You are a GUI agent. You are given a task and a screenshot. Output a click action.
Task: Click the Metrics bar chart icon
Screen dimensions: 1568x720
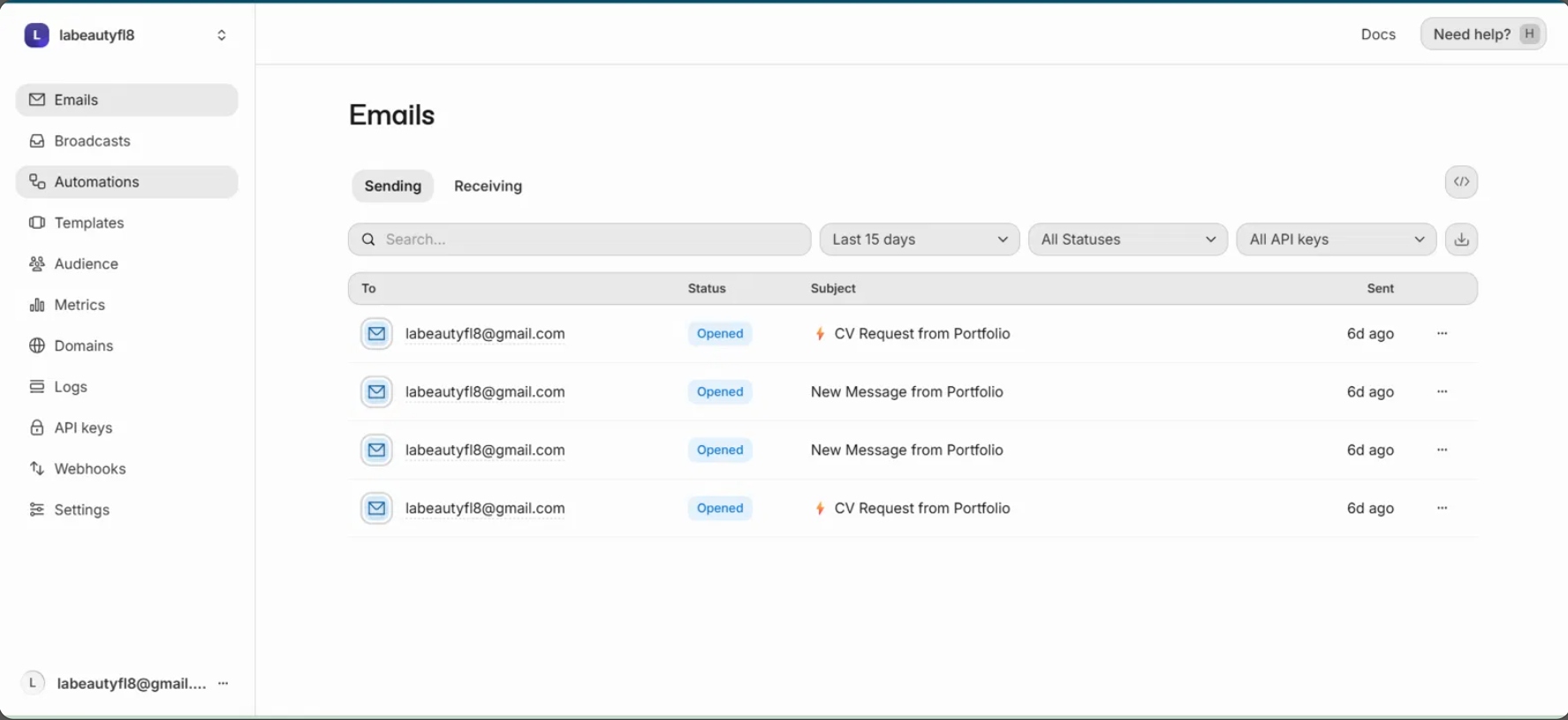pyautogui.click(x=37, y=305)
